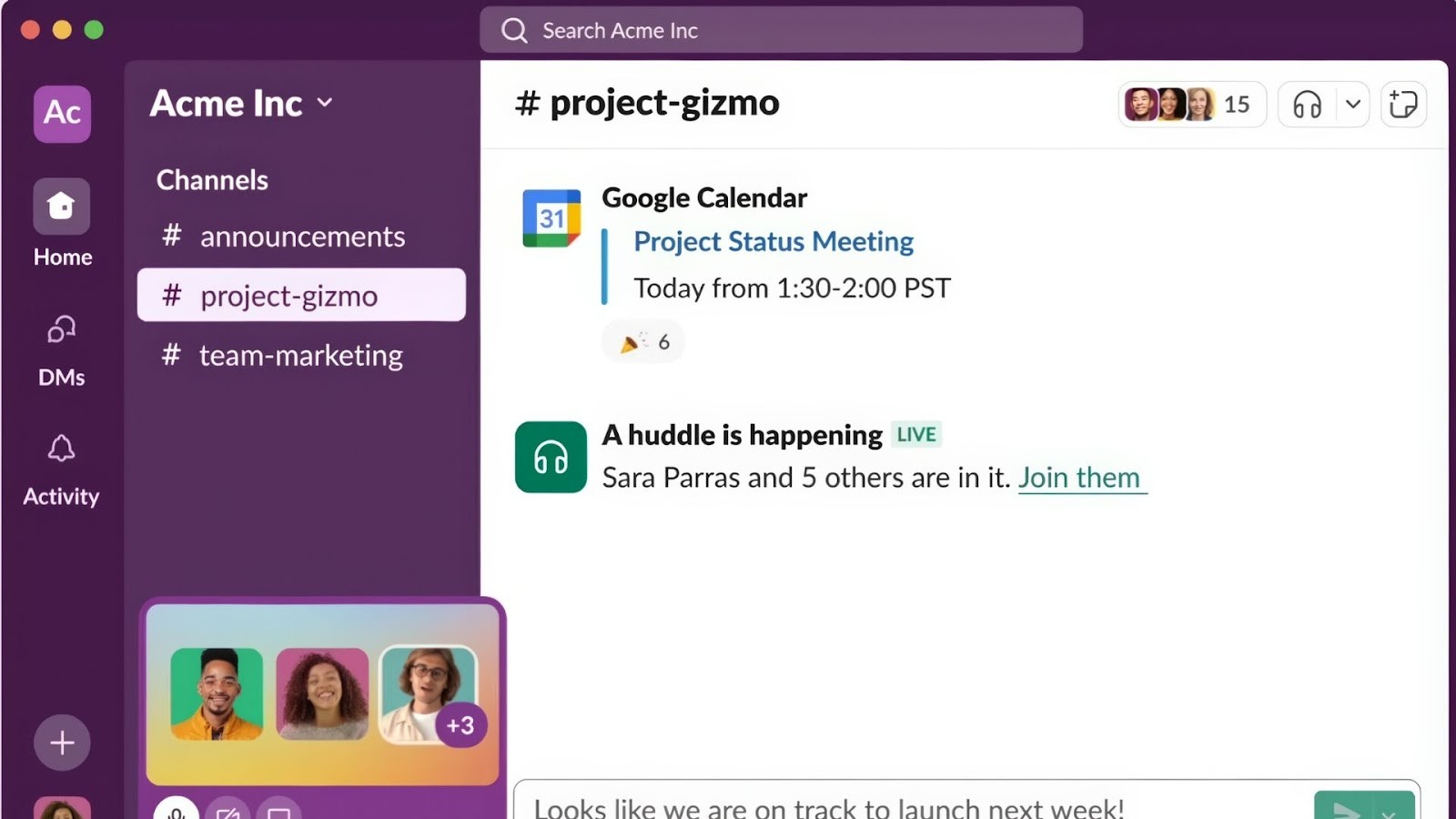Viewport: 1456px width, 819px height.
Task: Open the Activity view in the sidebar
Action: [x=61, y=464]
